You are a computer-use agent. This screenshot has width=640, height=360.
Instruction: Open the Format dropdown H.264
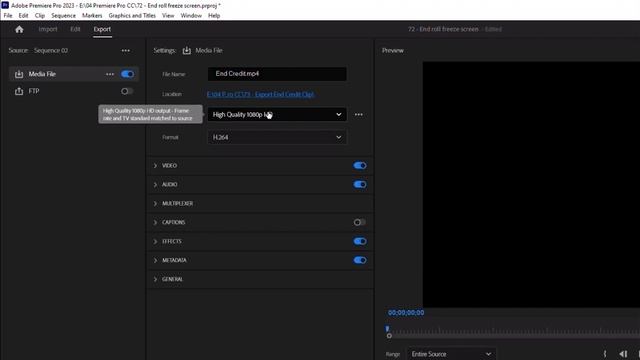277,138
